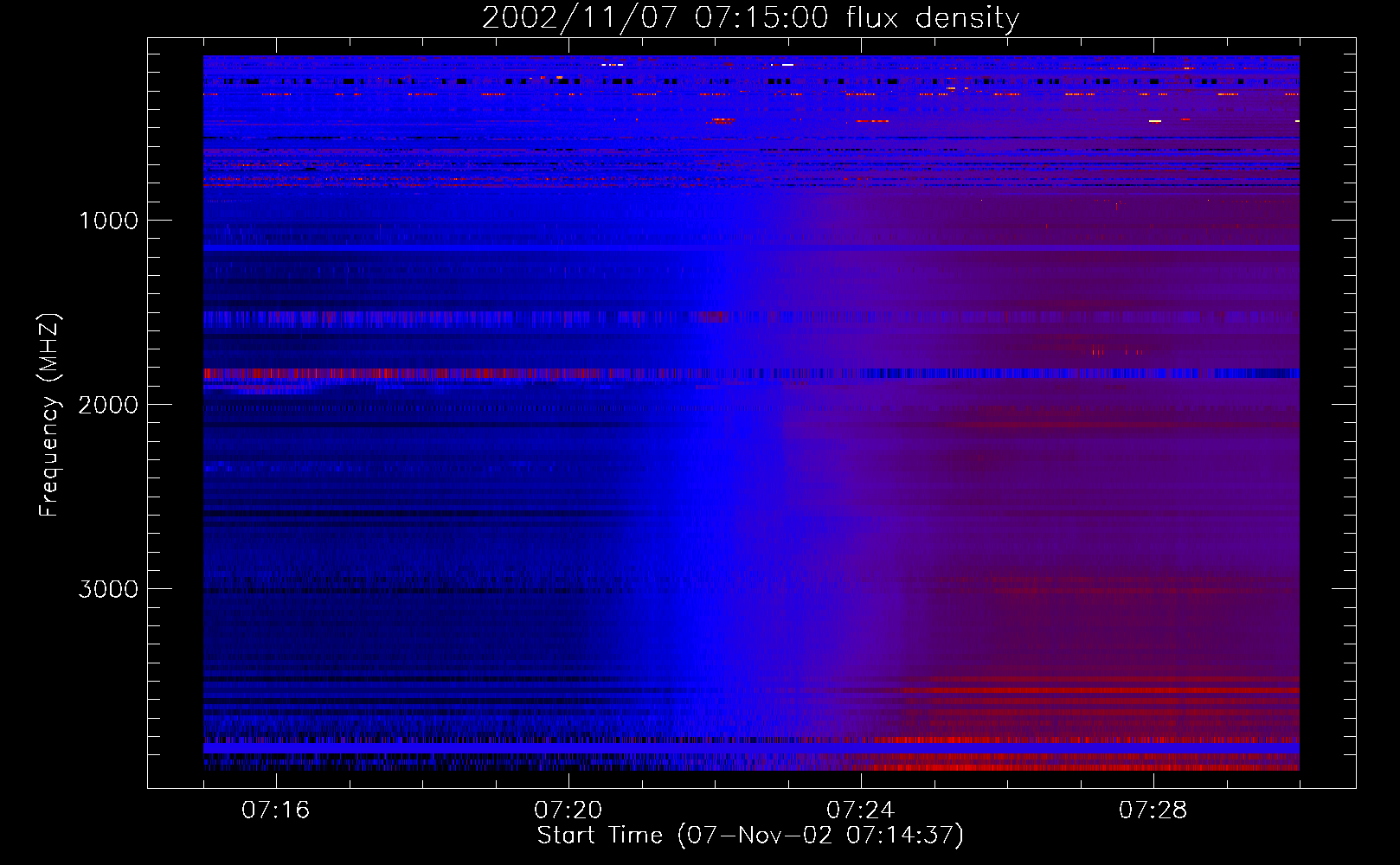
Task: Click the 07:28 time tick label
Action: click(x=1153, y=810)
